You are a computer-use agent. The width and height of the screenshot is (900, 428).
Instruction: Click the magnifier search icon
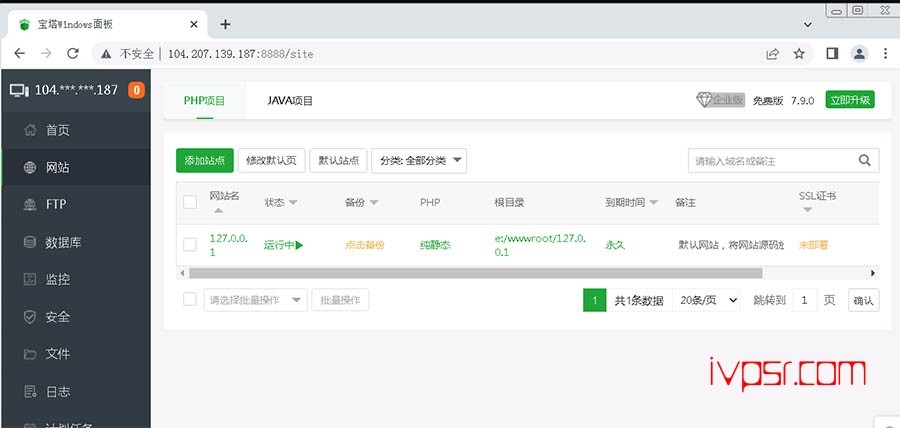coord(865,161)
